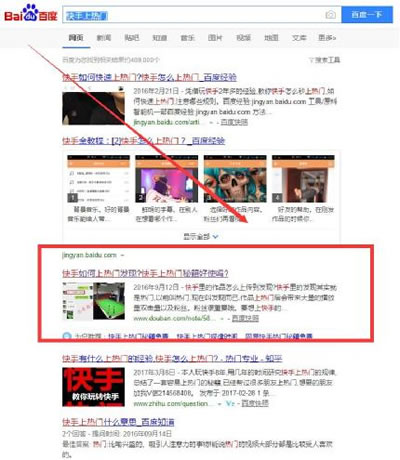
Task: Open result 快手有什么上热门的经验...知乎
Action: tap(172, 359)
